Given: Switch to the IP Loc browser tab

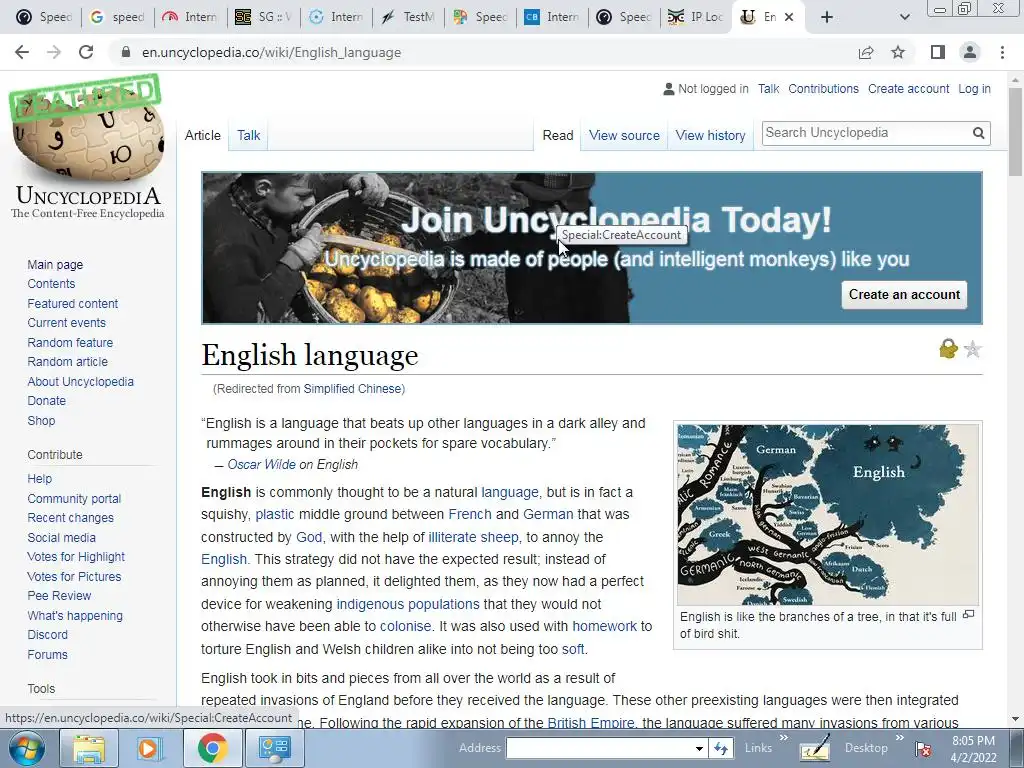Looking at the screenshot, I should tap(696, 17).
